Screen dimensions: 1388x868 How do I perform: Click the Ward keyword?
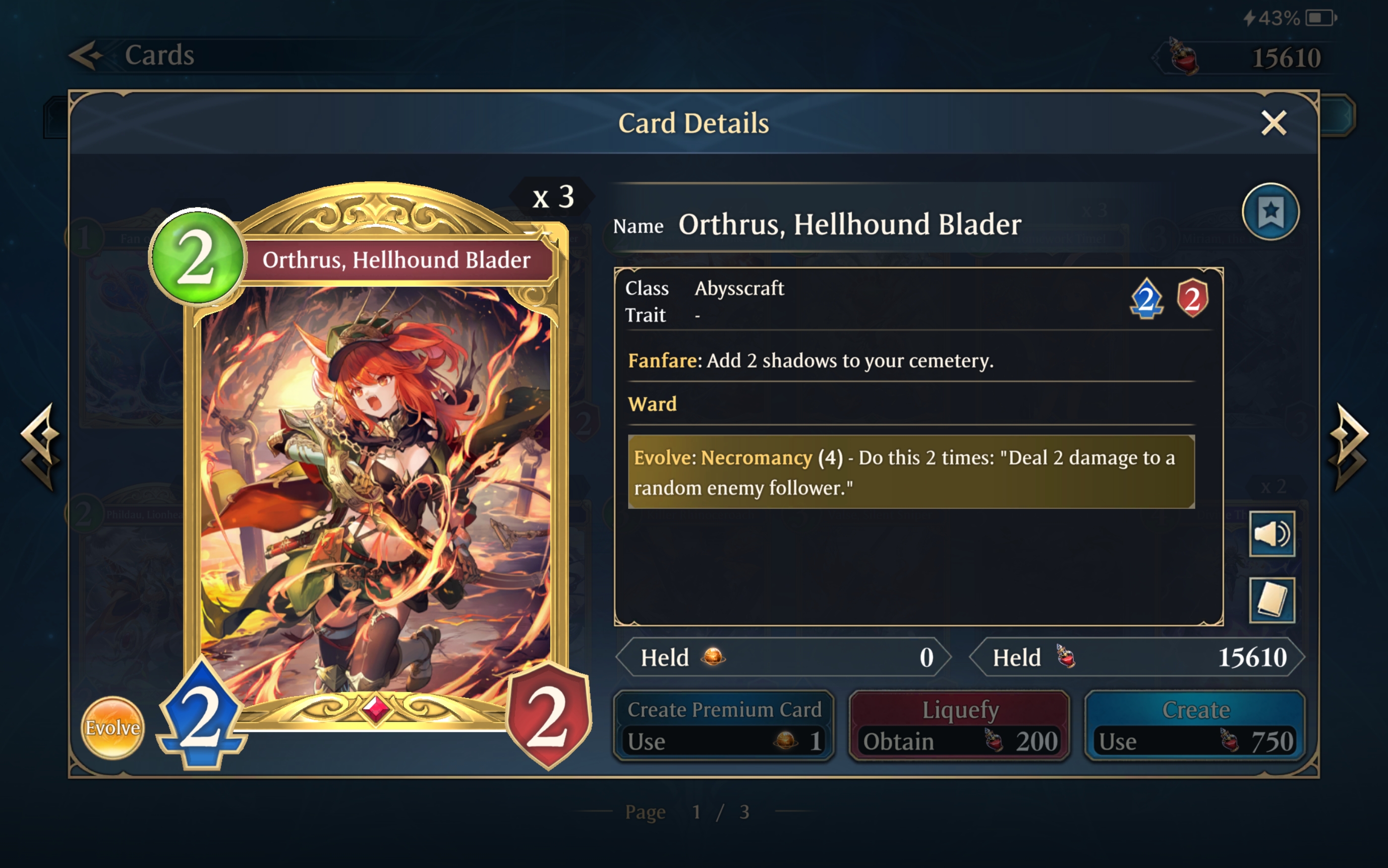(652, 404)
